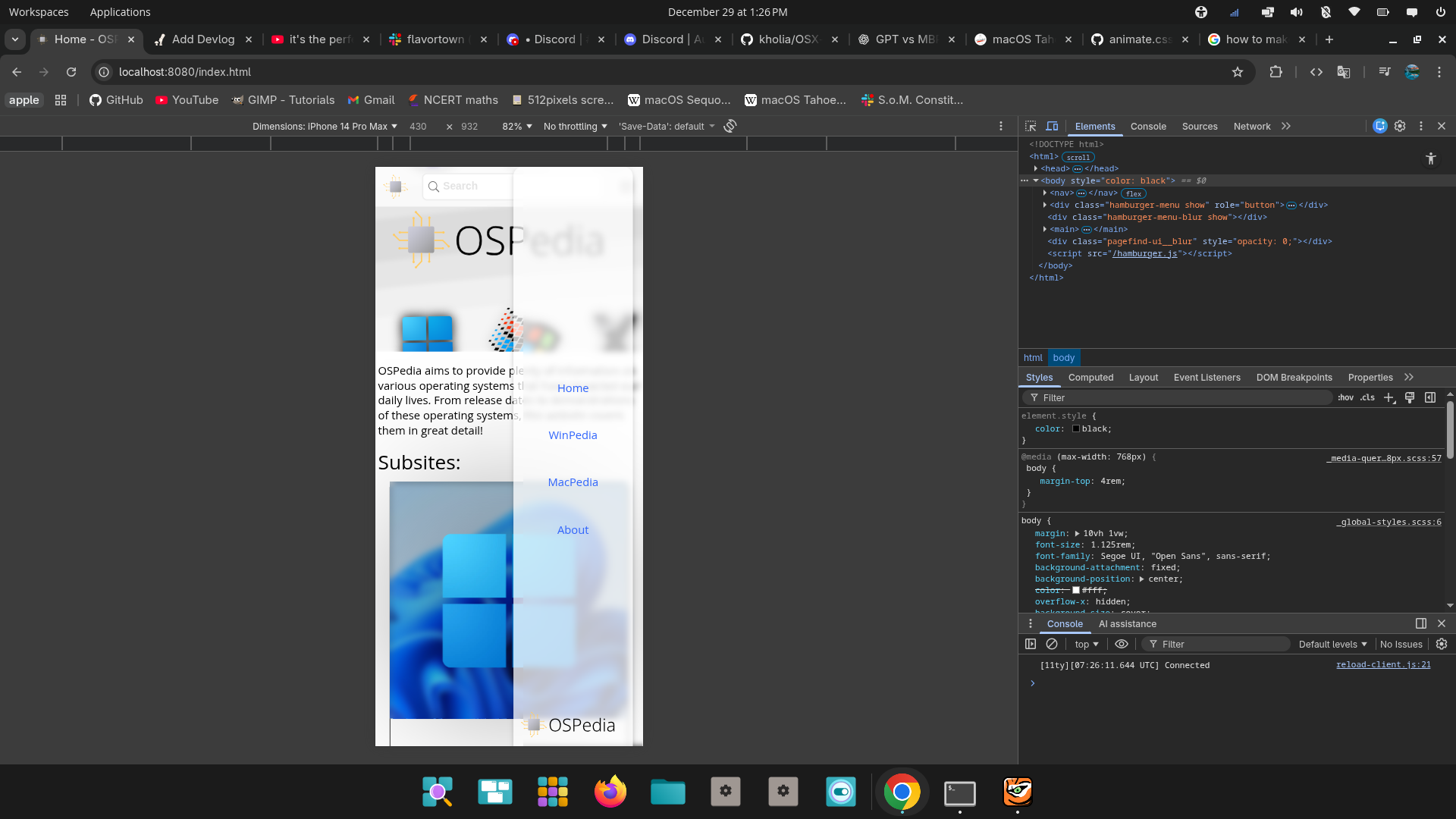Expand the main element node
This screenshot has width=1456, height=819.
point(1045,229)
